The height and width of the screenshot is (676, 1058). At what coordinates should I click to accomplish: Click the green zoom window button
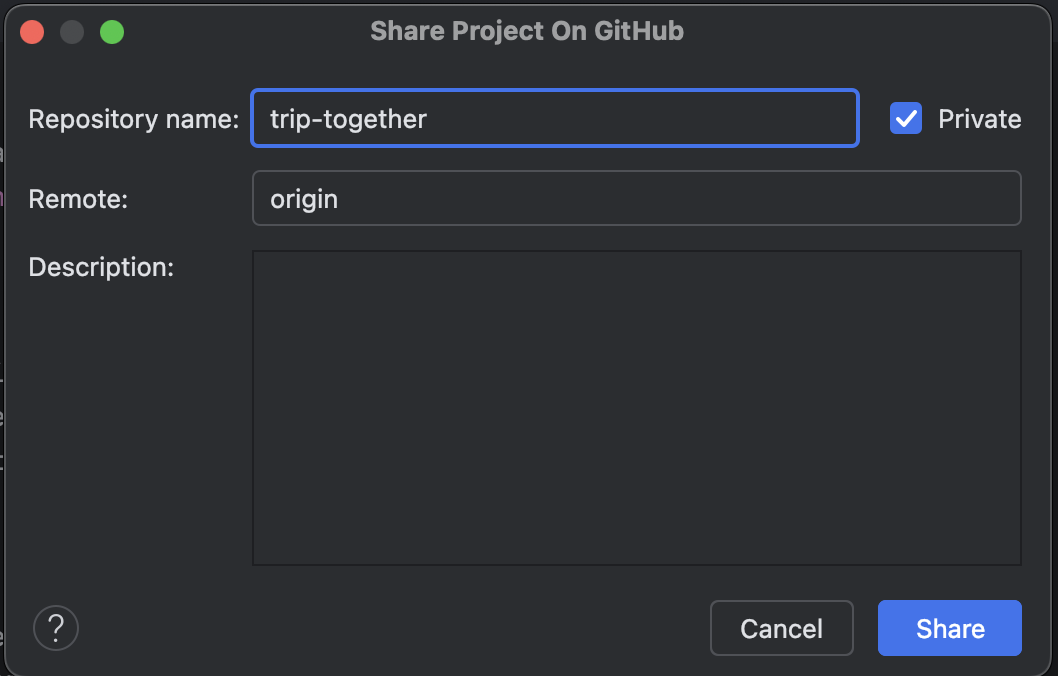tap(112, 32)
